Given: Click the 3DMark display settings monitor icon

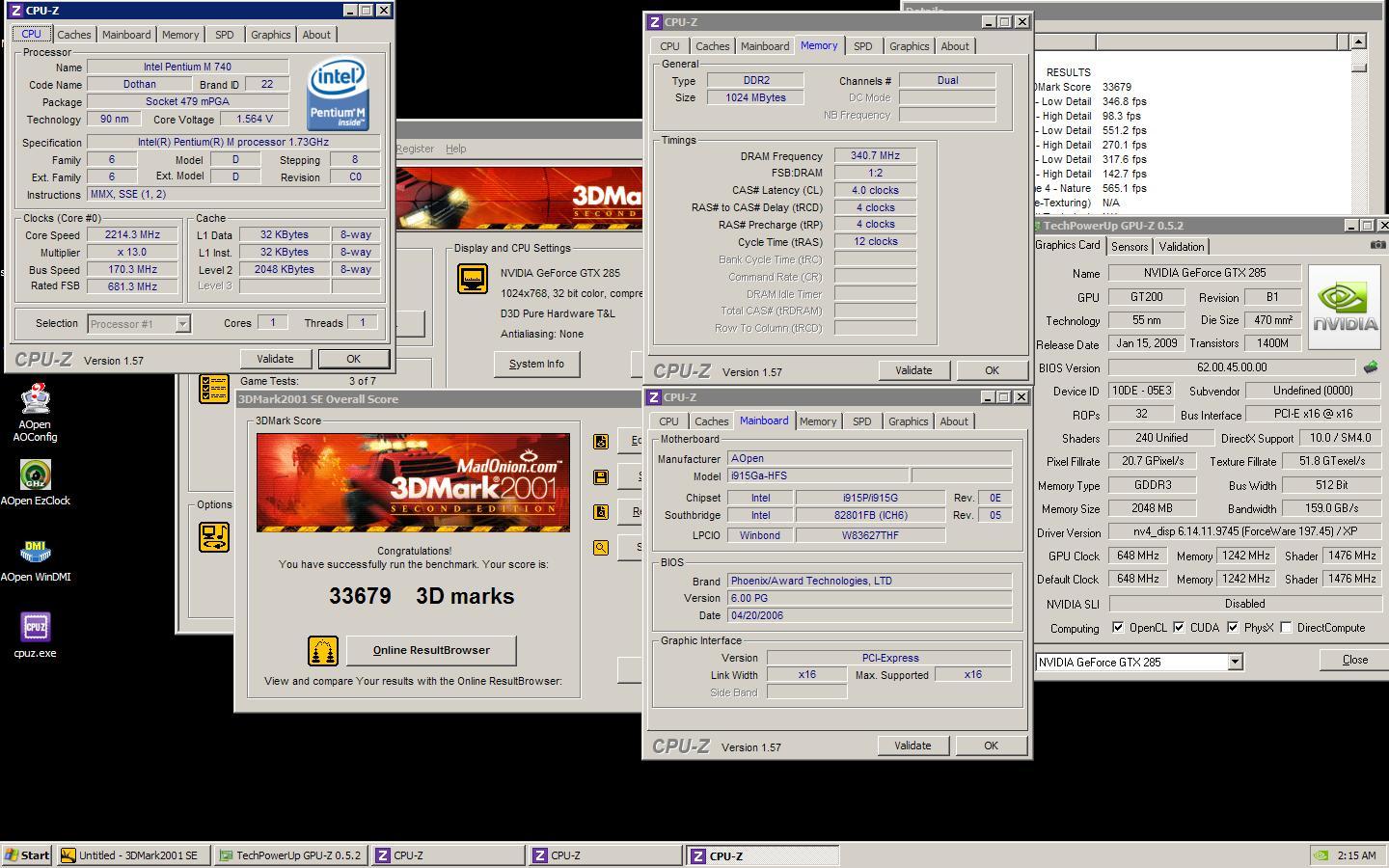Looking at the screenshot, I should pyautogui.click(x=472, y=279).
